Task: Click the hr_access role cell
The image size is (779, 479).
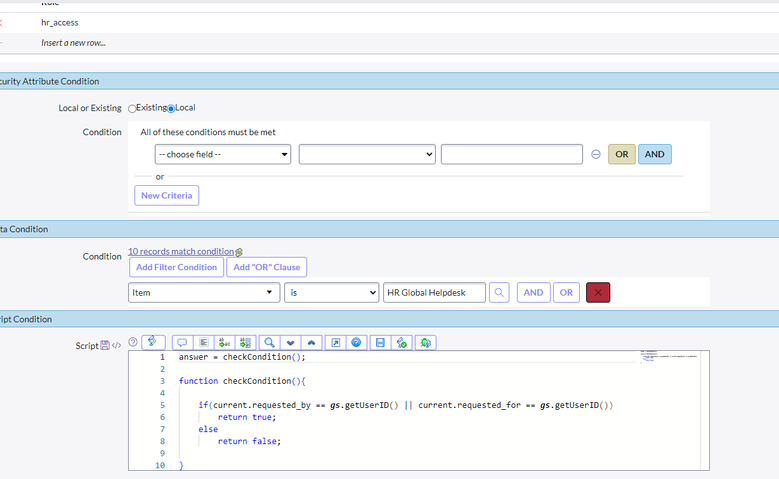Action: pos(60,22)
